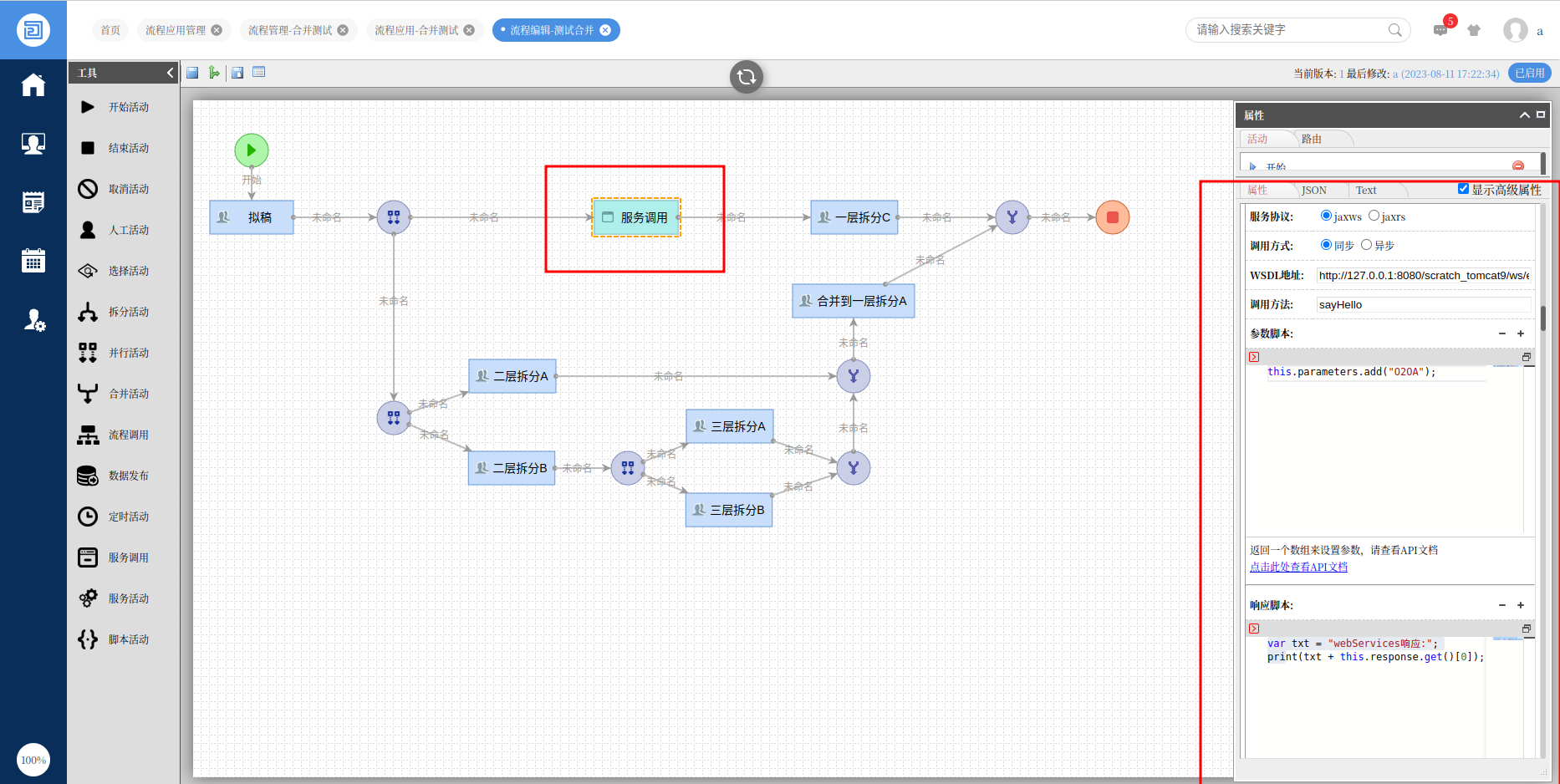
Task: Open the JSON tab in properties
Action: click(1313, 190)
